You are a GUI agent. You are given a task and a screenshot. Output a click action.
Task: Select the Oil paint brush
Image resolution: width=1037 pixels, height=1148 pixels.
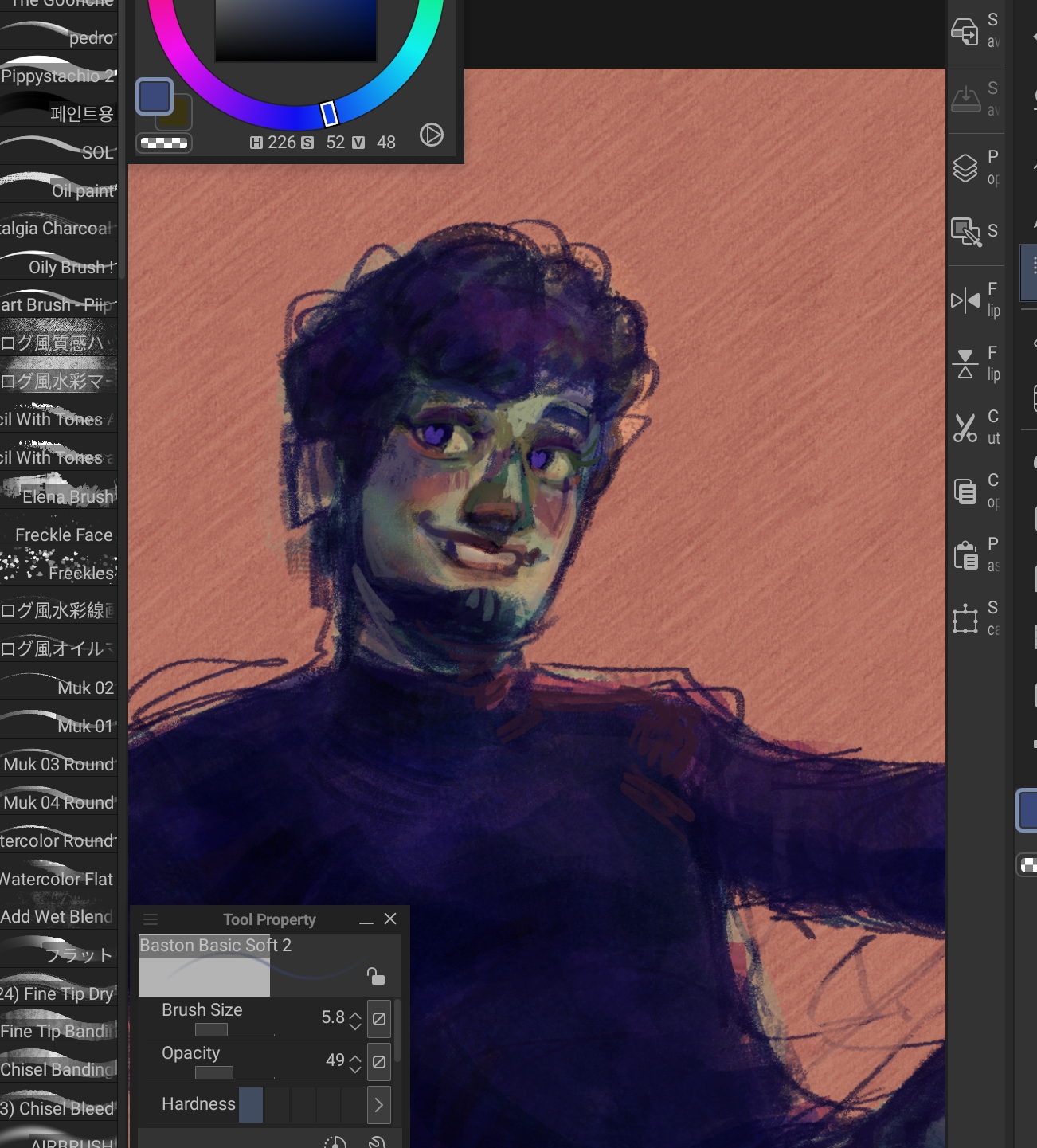[x=59, y=190]
